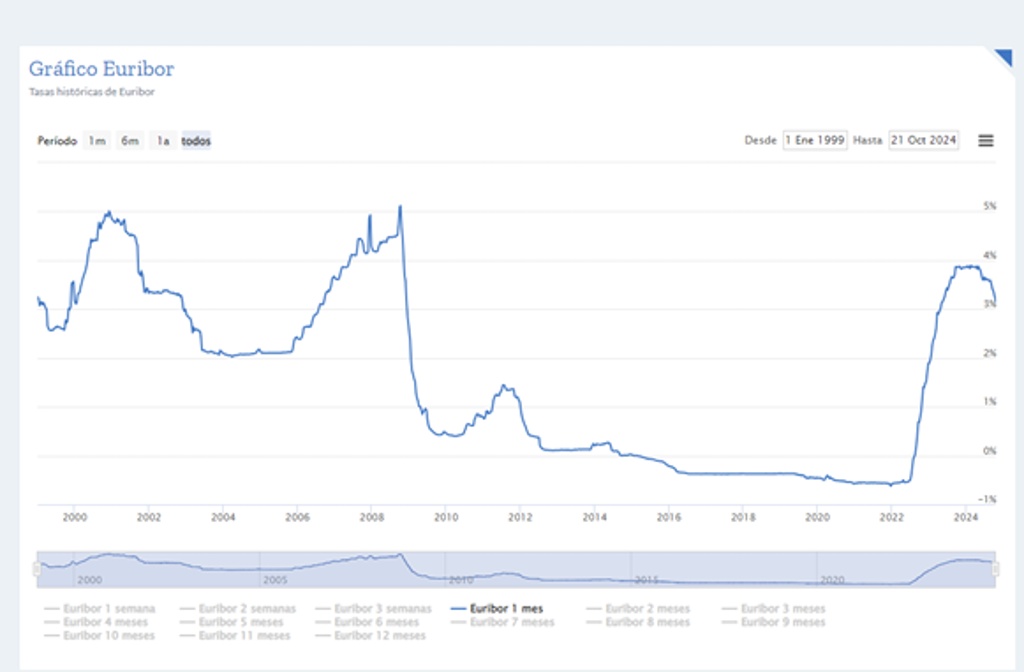1024x672 pixels.
Task: Open the chart hamburger export menu
Action: [985, 141]
